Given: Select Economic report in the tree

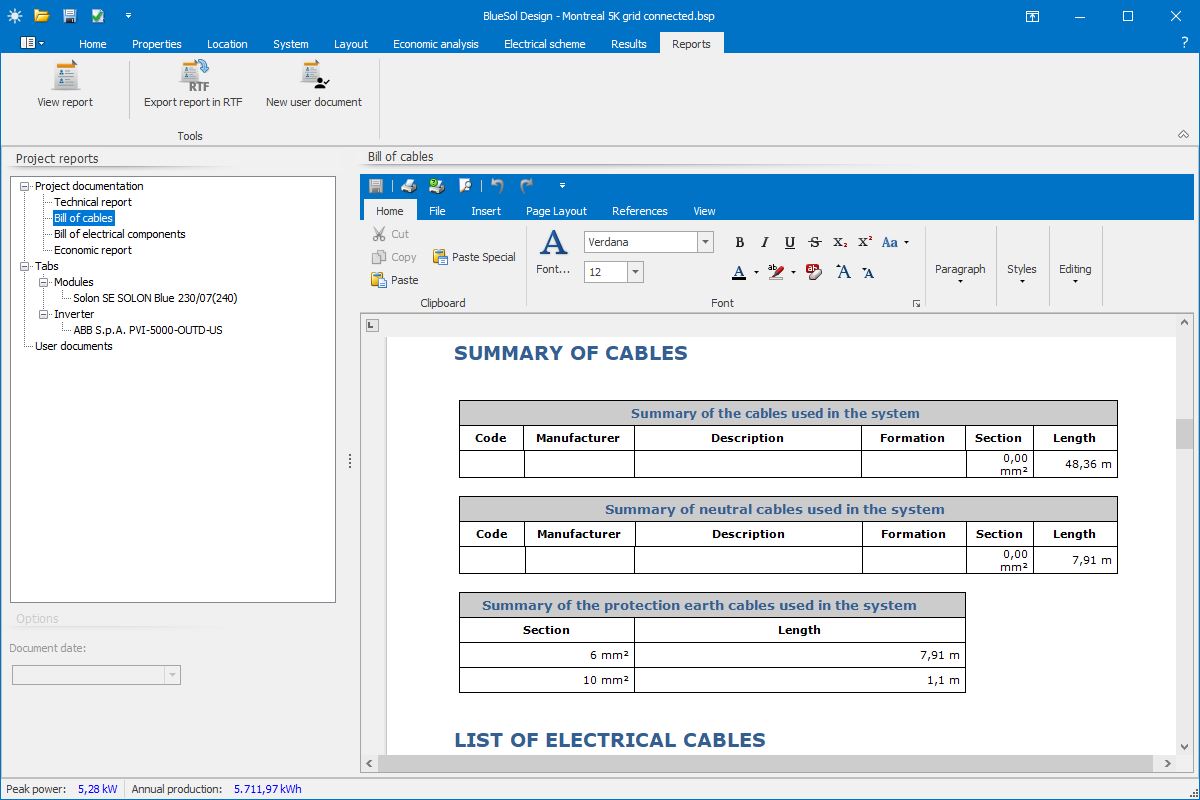Looking at the screenshot, I should [93, 250].
